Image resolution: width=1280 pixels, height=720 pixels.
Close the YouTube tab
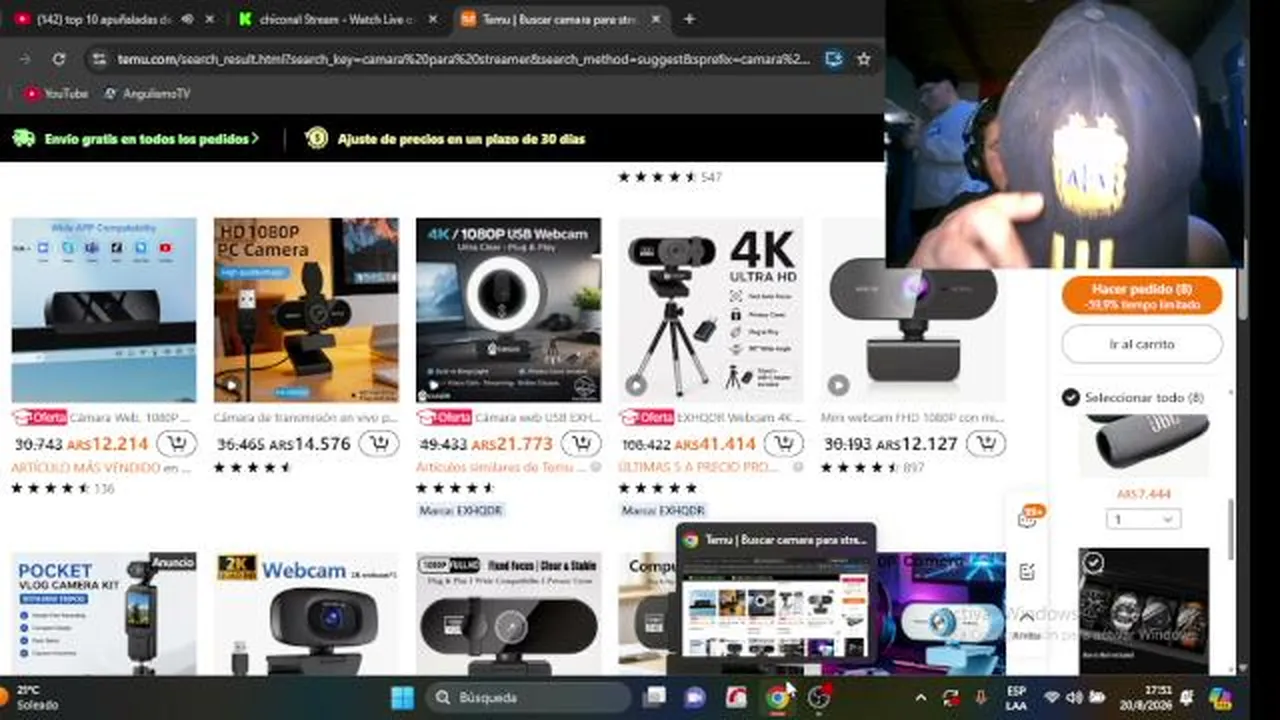click(x=209, y=19)
